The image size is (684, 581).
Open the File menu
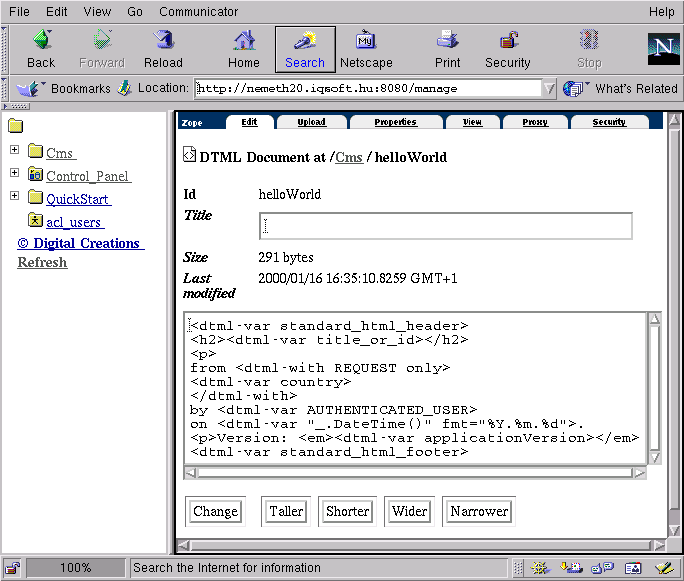pyautogui.click(x=19, y=12)
